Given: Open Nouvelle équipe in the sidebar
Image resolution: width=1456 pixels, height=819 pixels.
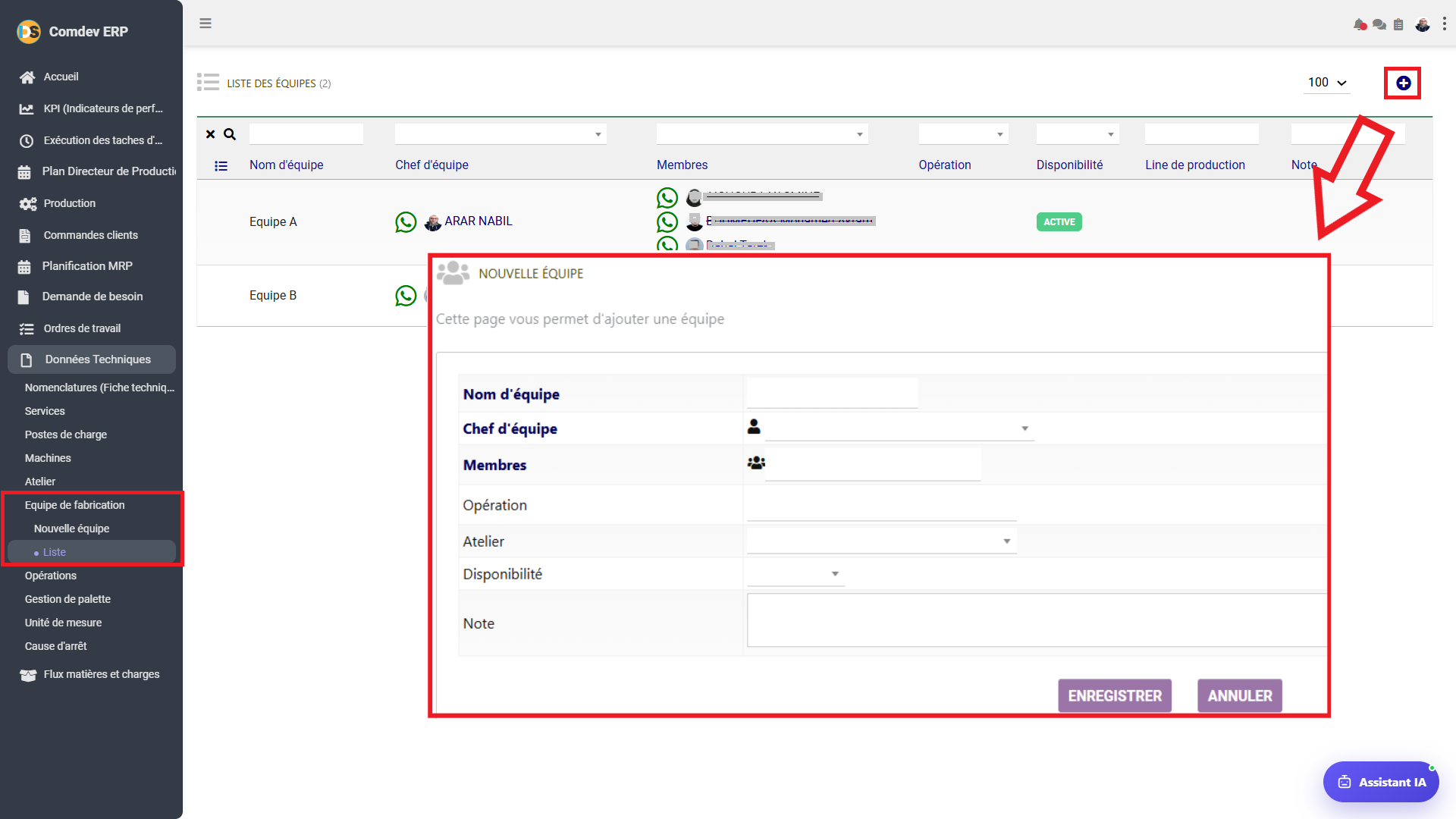Looking at the screenshot, I should point(71,529).
